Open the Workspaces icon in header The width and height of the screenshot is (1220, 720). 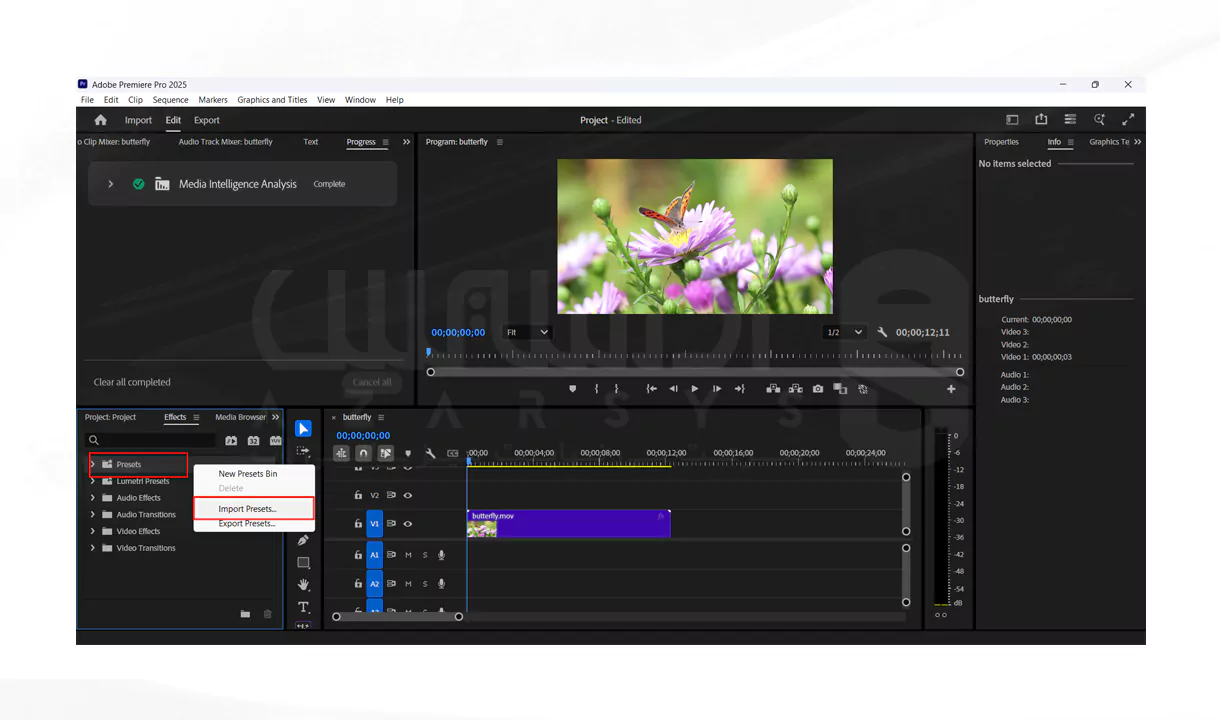pyautogui.click(x=1012, y=120)
